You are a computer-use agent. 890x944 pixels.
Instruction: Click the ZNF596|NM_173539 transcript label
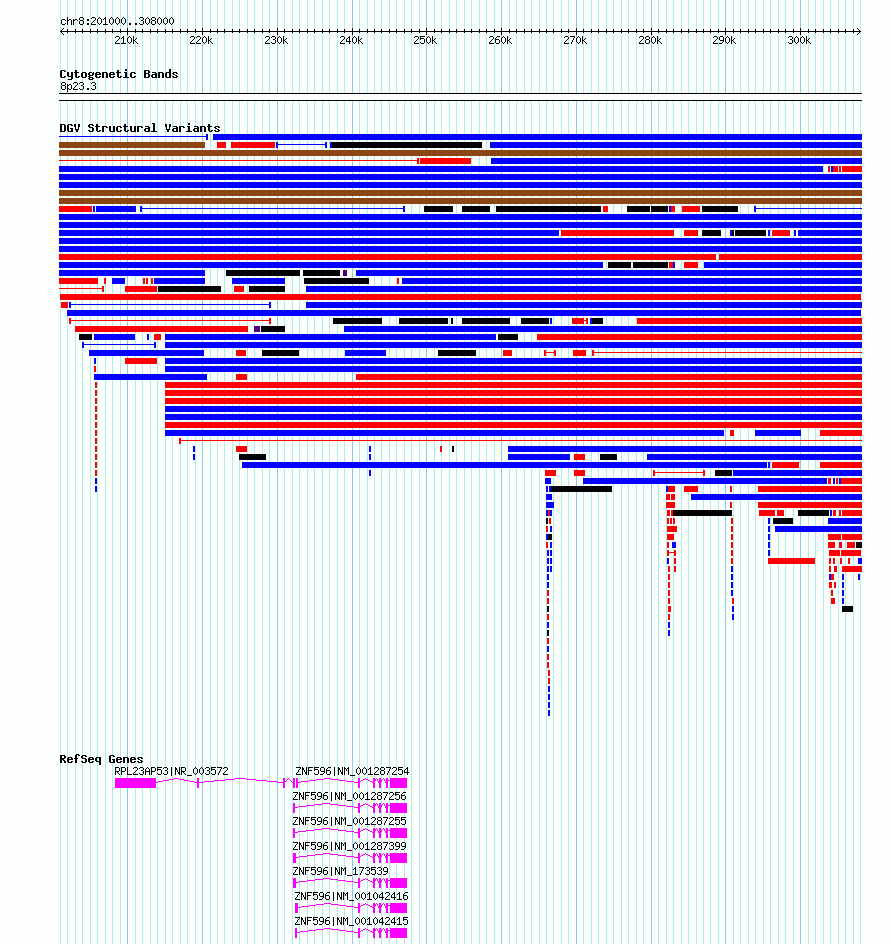tap(340, 871)
